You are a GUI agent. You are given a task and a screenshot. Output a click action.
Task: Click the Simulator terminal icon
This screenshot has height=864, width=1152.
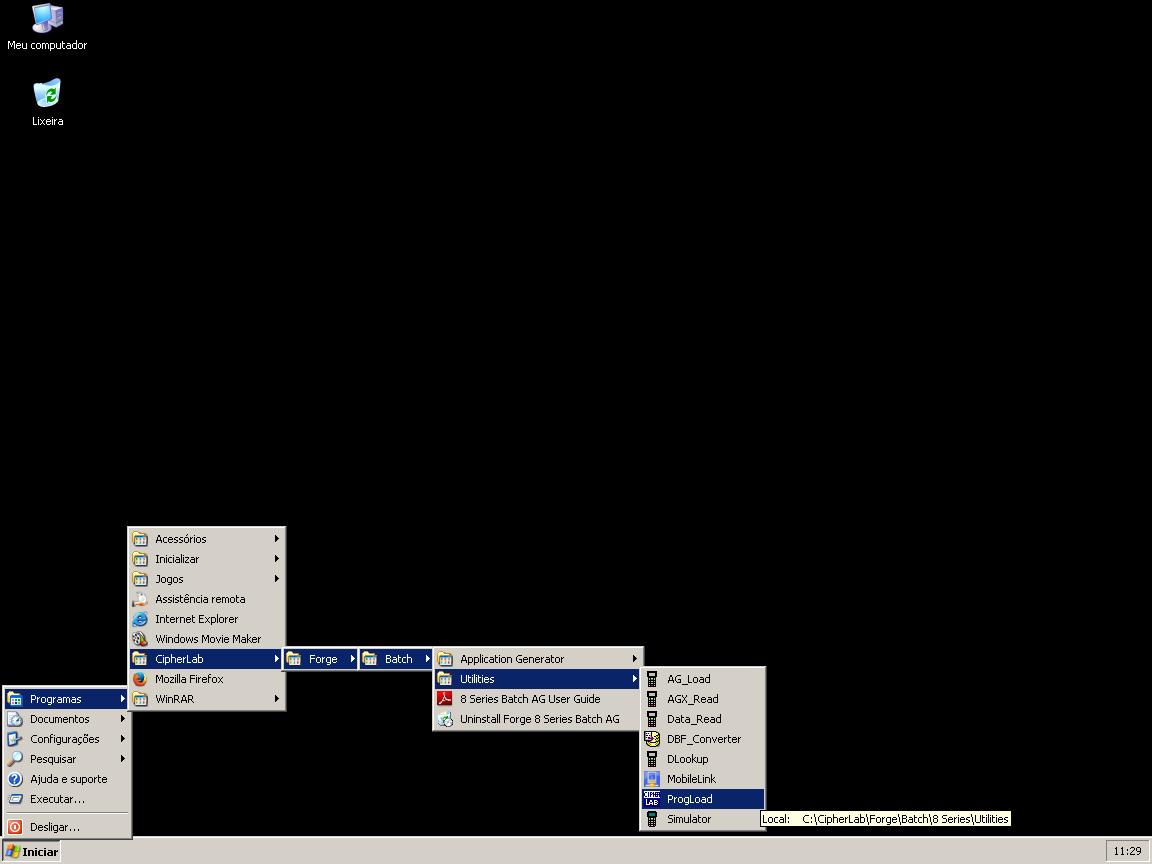click(x=652, y=818)
